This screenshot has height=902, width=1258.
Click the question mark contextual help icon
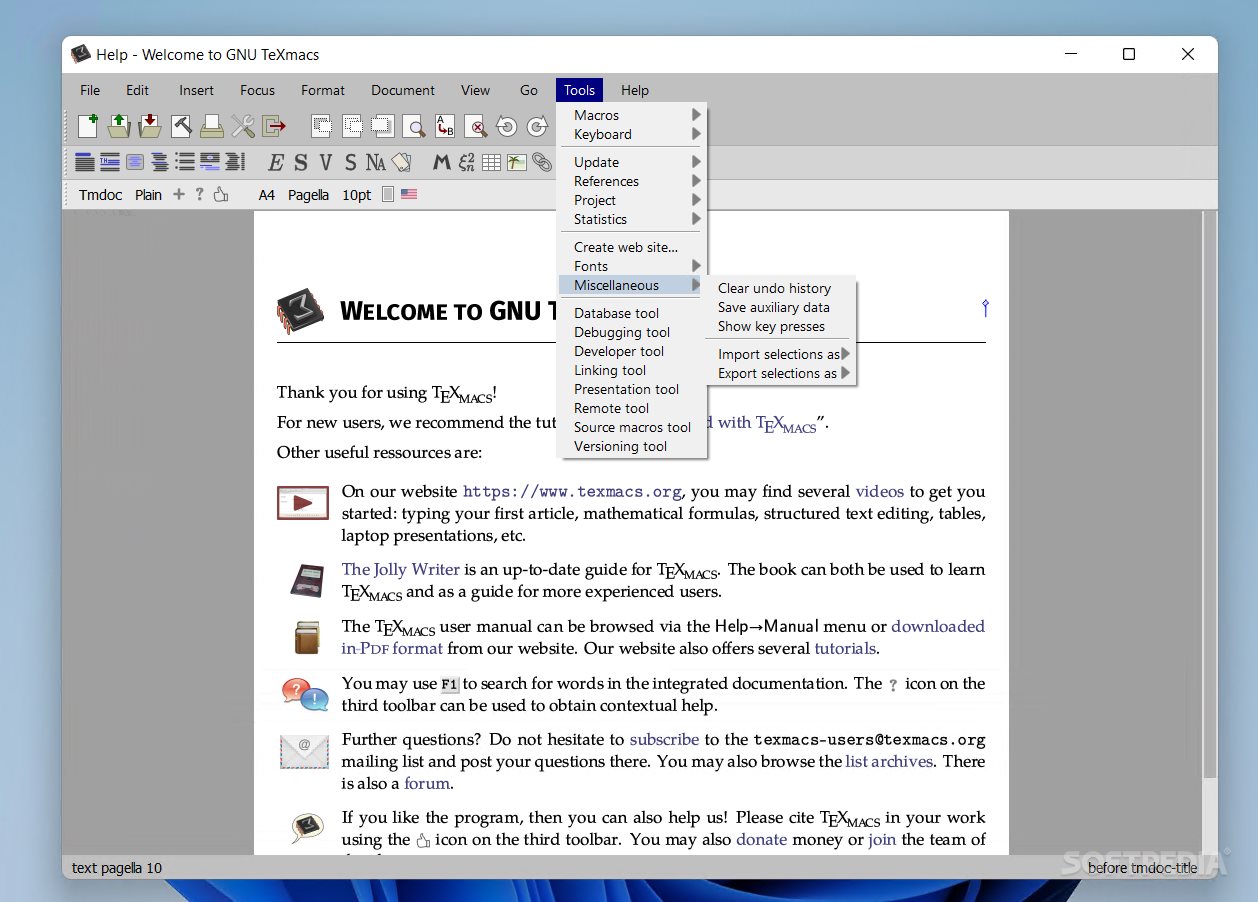click(x=200, y=195)
